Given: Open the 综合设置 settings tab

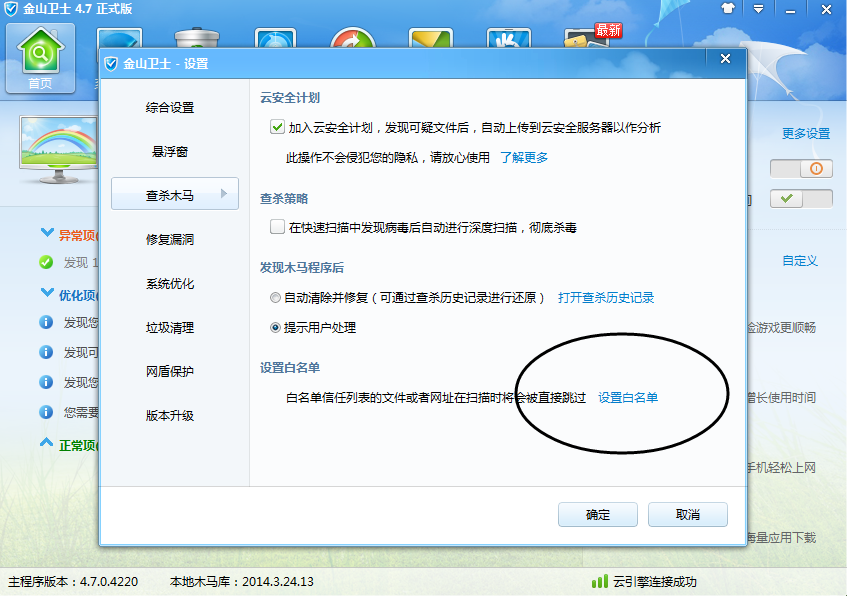Looking at the screenshot, I should [170, 108].
